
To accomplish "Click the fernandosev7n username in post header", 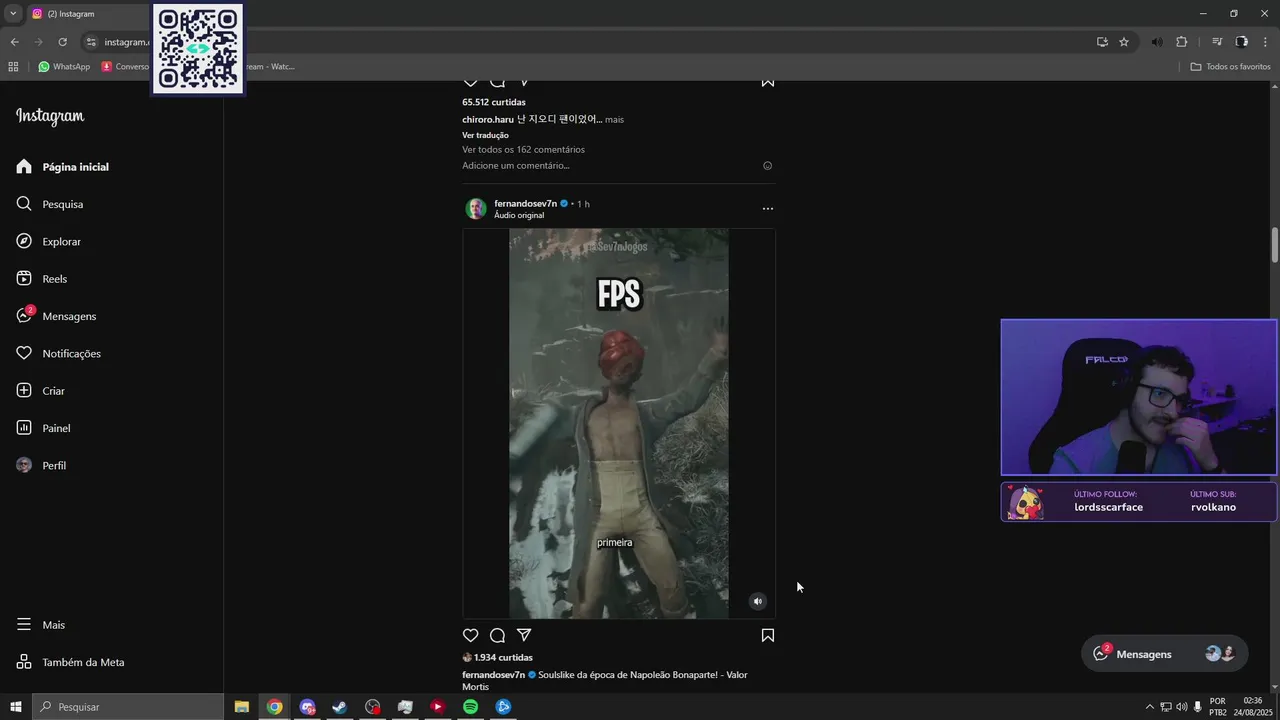I will coord(525,203).
